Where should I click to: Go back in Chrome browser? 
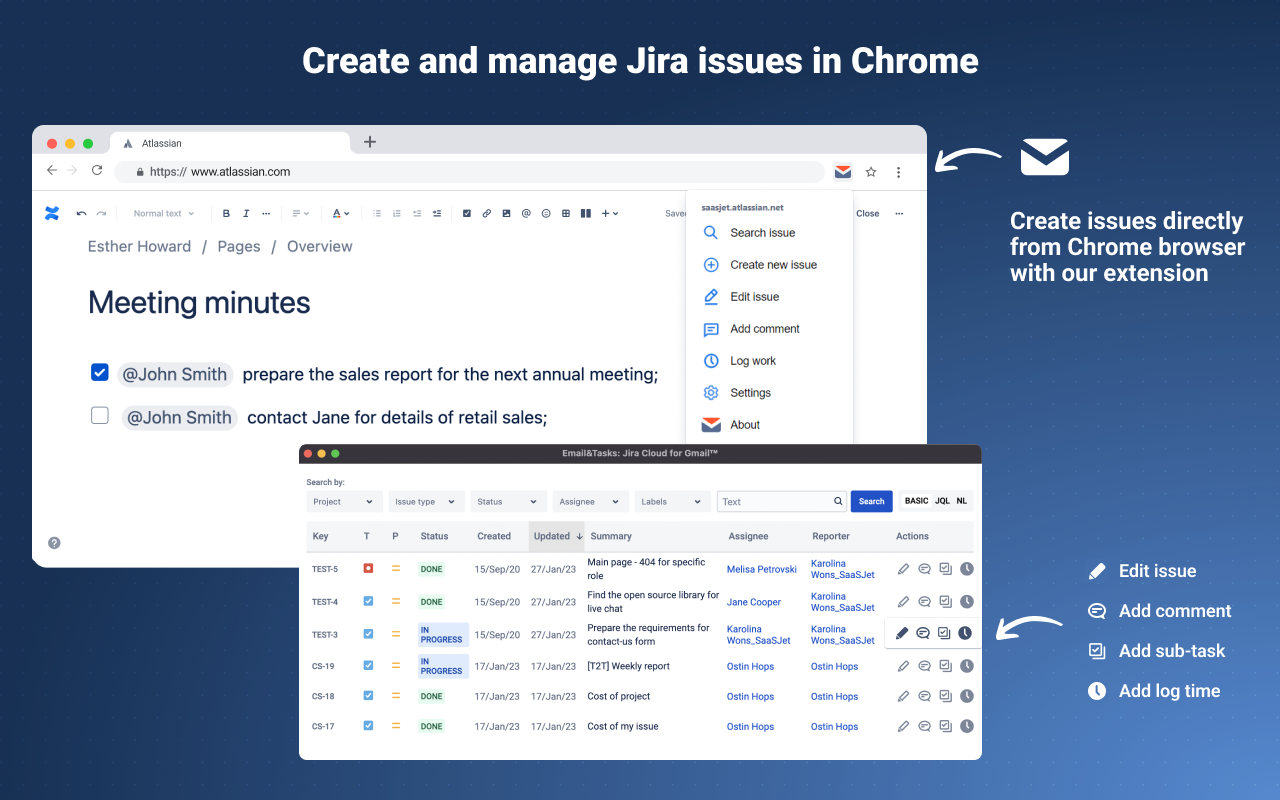coord(52,171)
